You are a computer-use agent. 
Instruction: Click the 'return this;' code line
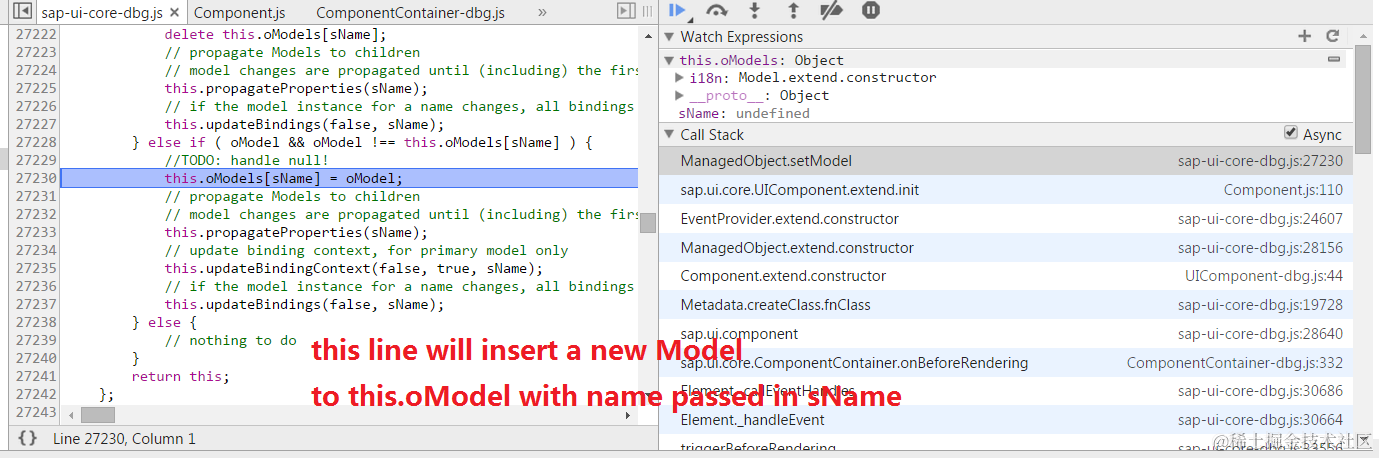pos(180,376)
